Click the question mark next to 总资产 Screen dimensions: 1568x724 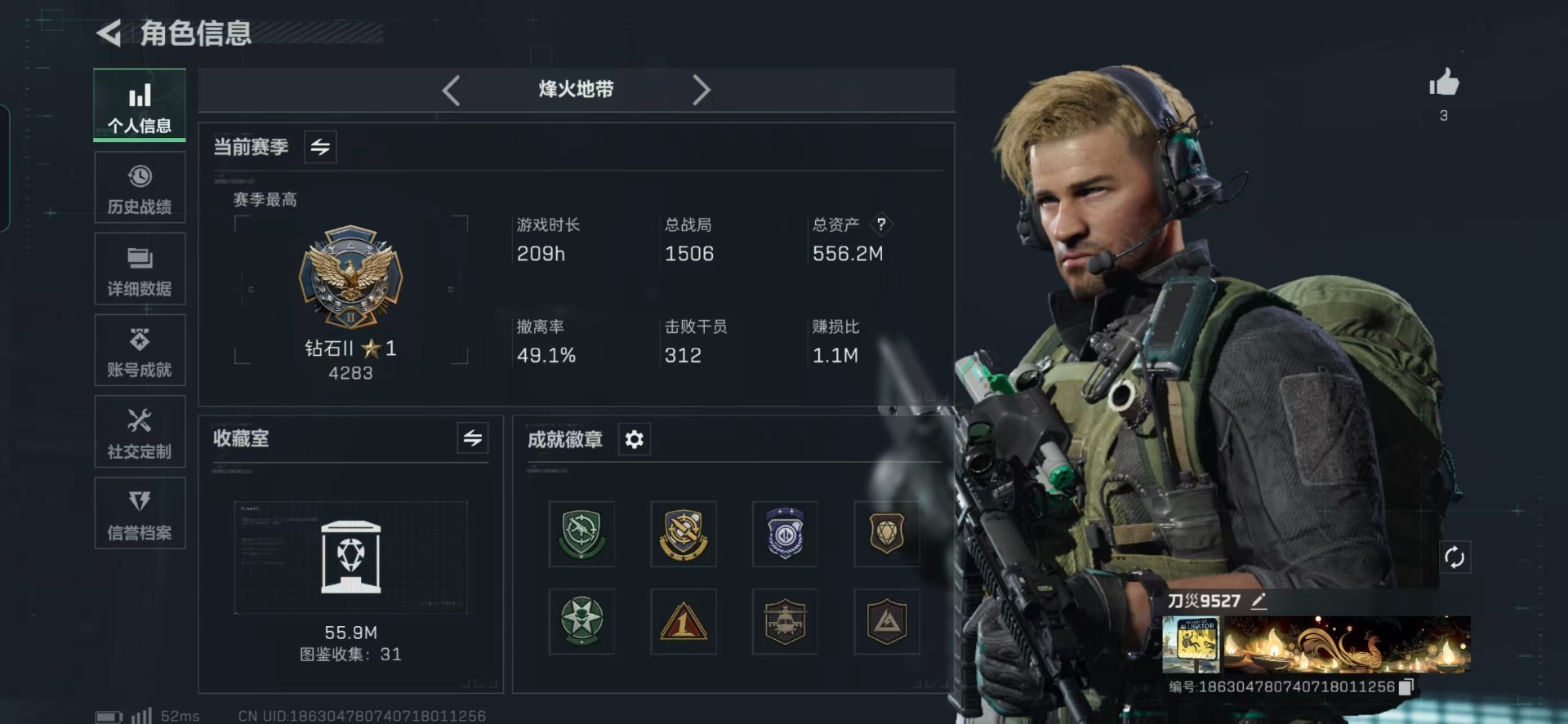click(880, 224)
